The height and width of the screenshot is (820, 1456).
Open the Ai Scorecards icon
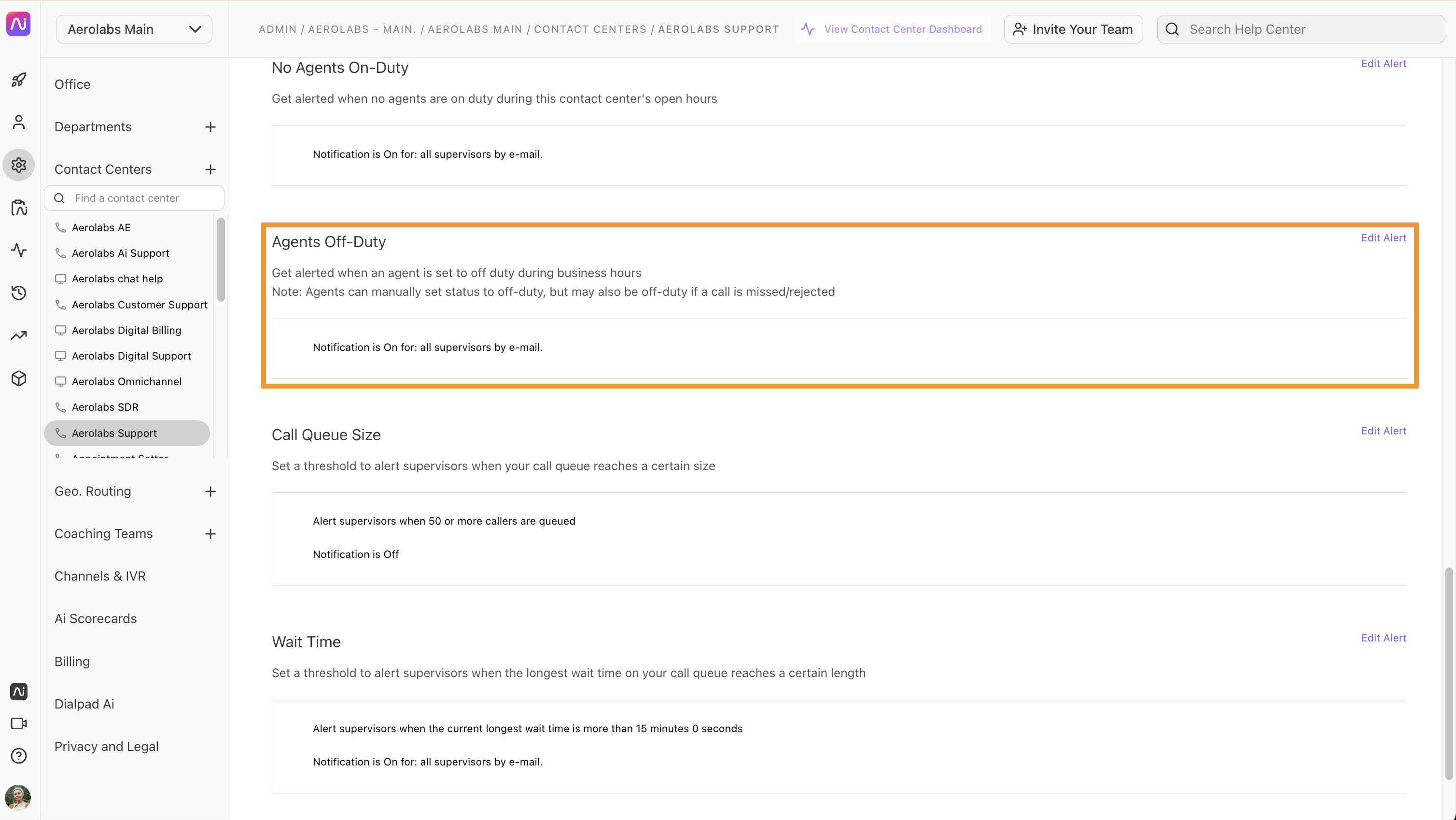96,618
